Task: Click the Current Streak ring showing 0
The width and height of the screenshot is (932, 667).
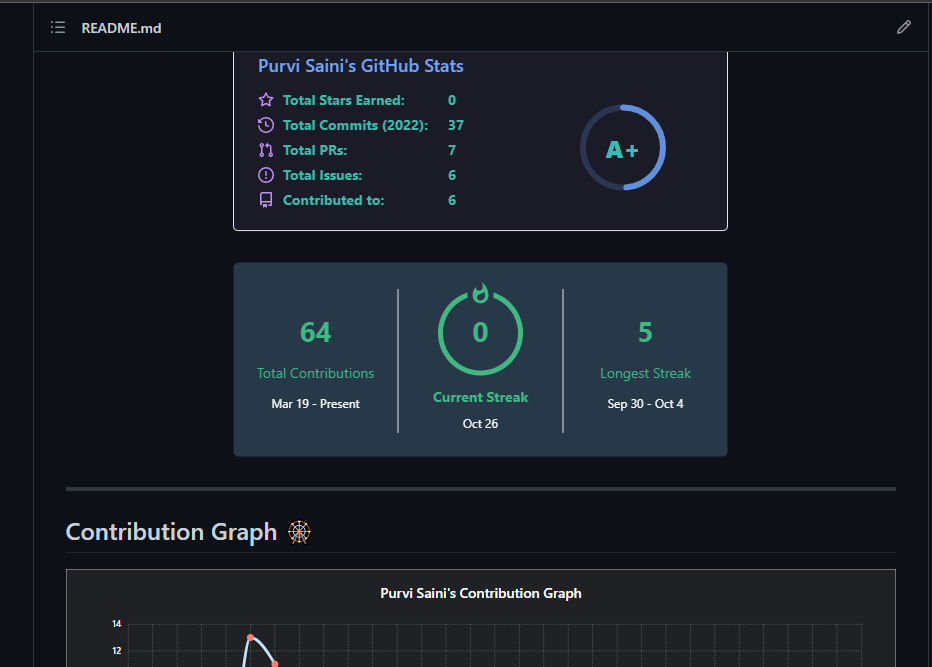Action: click(480, 332)
